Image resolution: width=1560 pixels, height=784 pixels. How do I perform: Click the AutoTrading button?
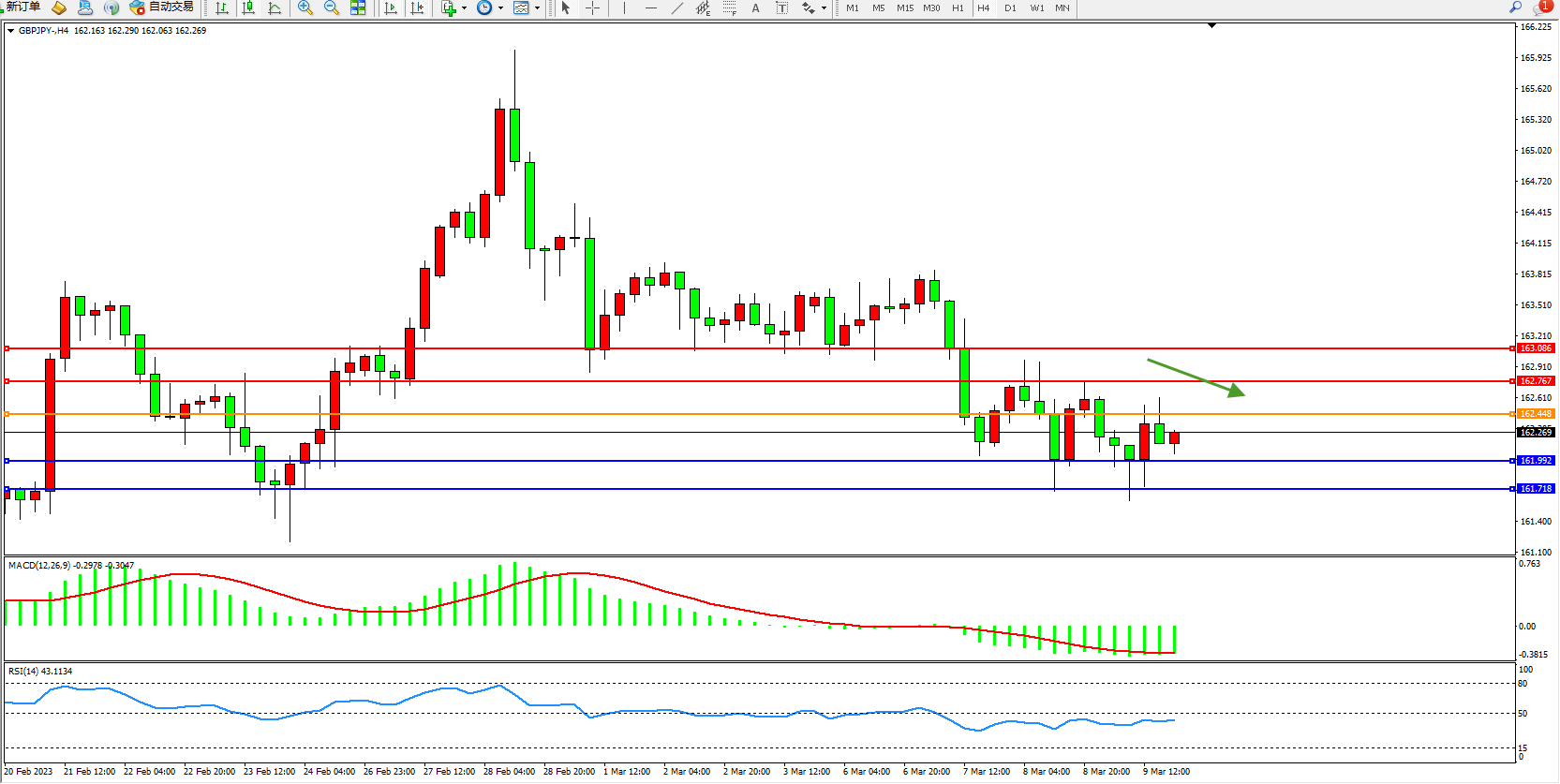pyautogui.click(x=162, y=7)
